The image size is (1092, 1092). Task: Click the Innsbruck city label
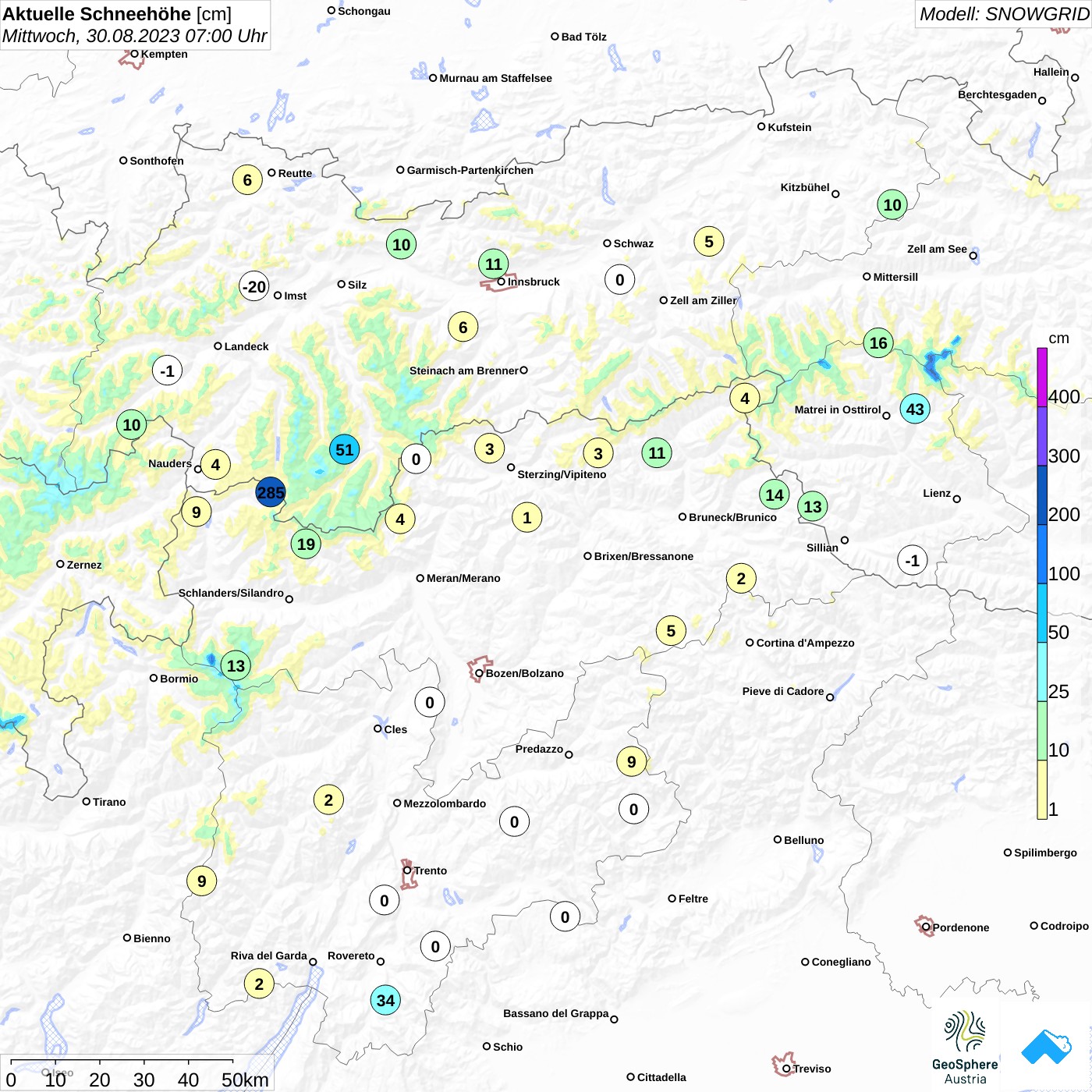(x=534, y=282)
